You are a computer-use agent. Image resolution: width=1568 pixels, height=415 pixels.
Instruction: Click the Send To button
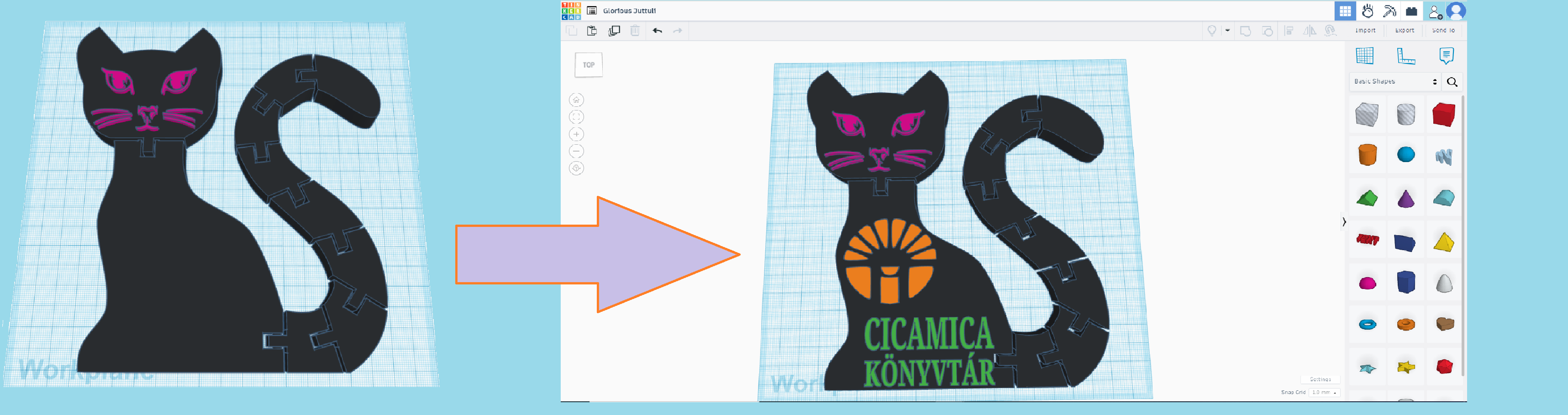pos(1444,31)
